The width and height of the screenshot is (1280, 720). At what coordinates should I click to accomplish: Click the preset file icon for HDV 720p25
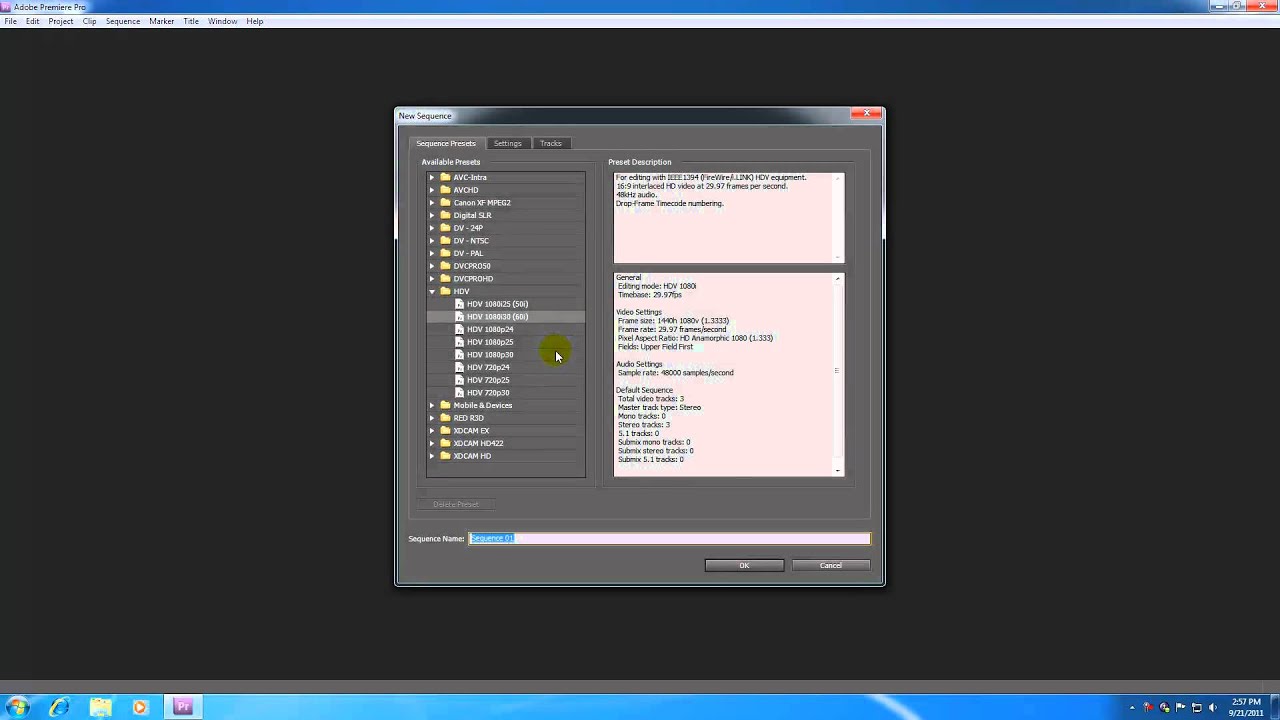pyautogui.click(x=459, y=380)
